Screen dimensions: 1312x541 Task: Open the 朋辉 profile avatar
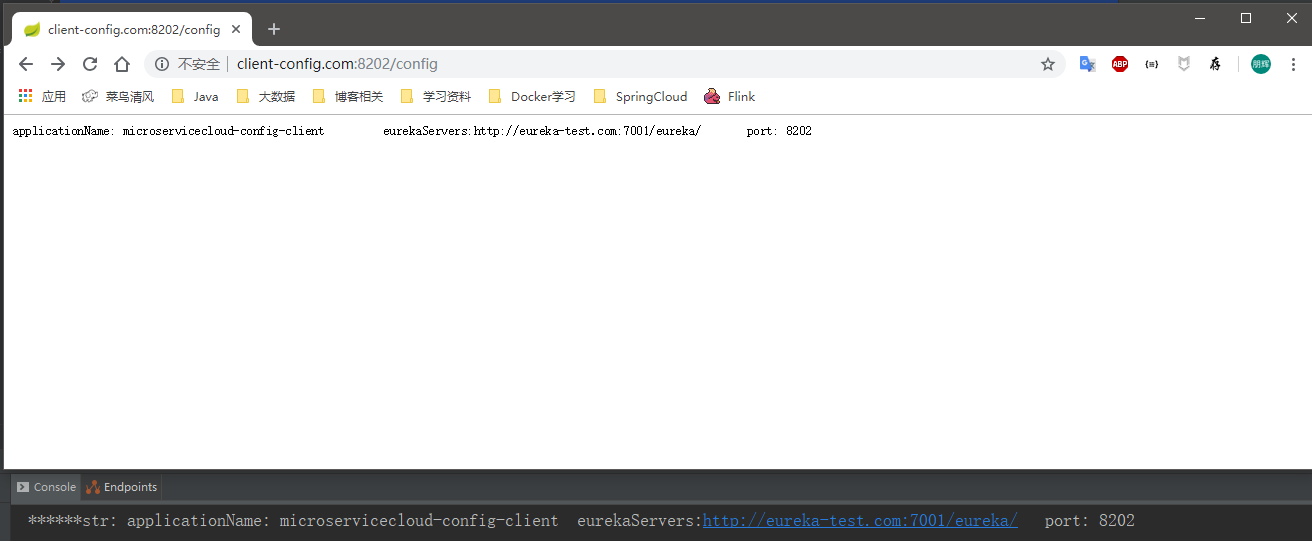click(x=1261, y=64)
